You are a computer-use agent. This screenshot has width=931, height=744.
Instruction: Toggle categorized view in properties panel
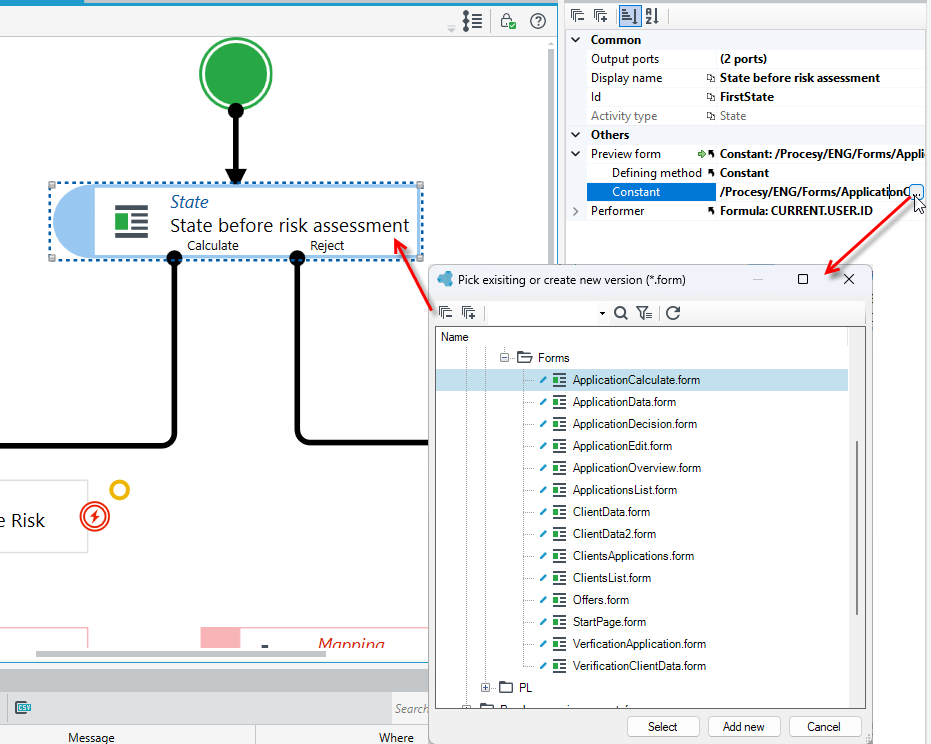[629, 16]
